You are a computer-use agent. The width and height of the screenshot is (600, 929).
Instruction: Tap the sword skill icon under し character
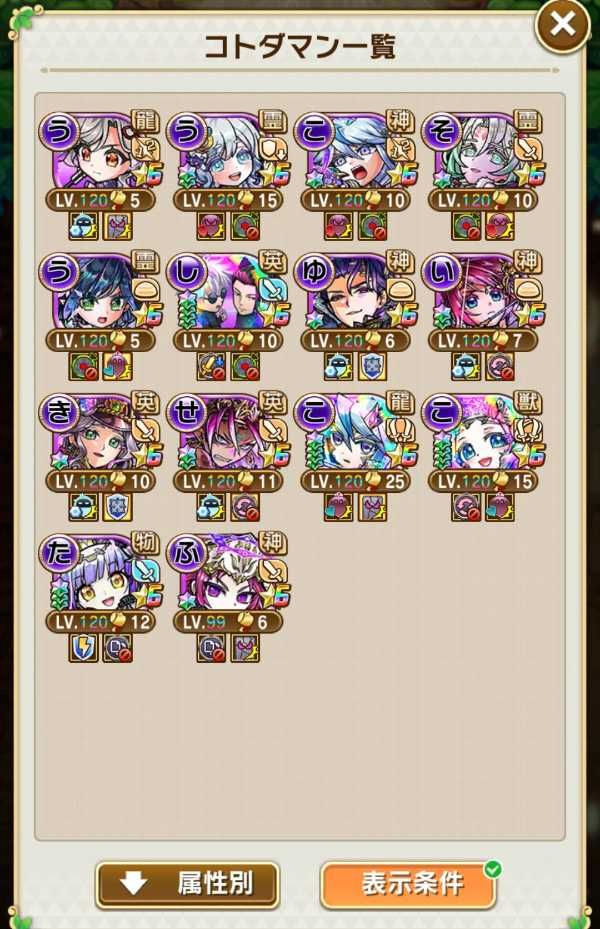click(x=211, y=366)
